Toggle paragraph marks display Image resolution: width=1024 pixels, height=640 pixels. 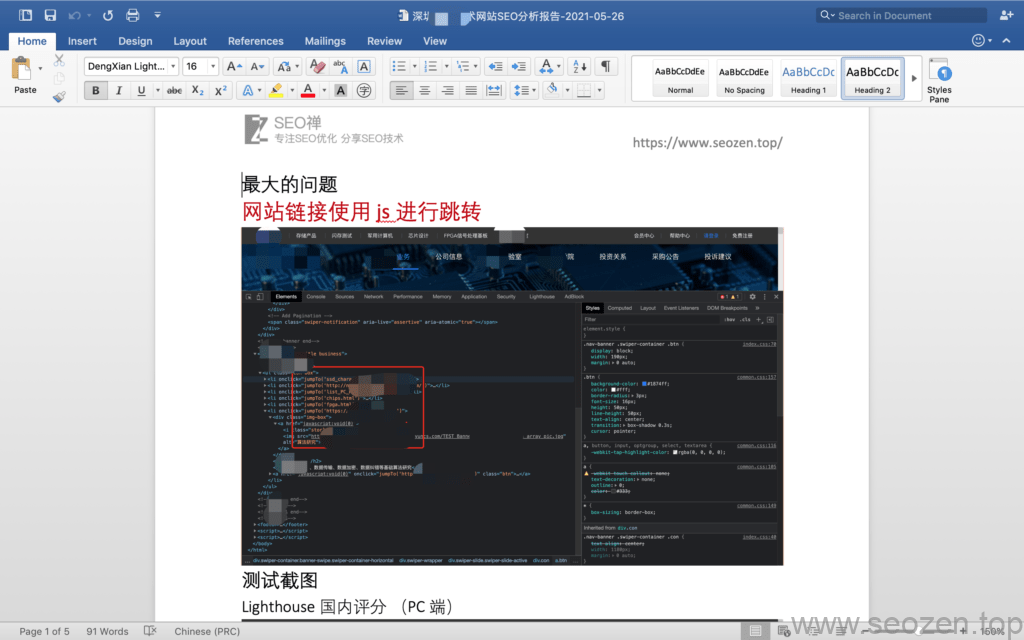pyautogui.click(x=607, y=67)
